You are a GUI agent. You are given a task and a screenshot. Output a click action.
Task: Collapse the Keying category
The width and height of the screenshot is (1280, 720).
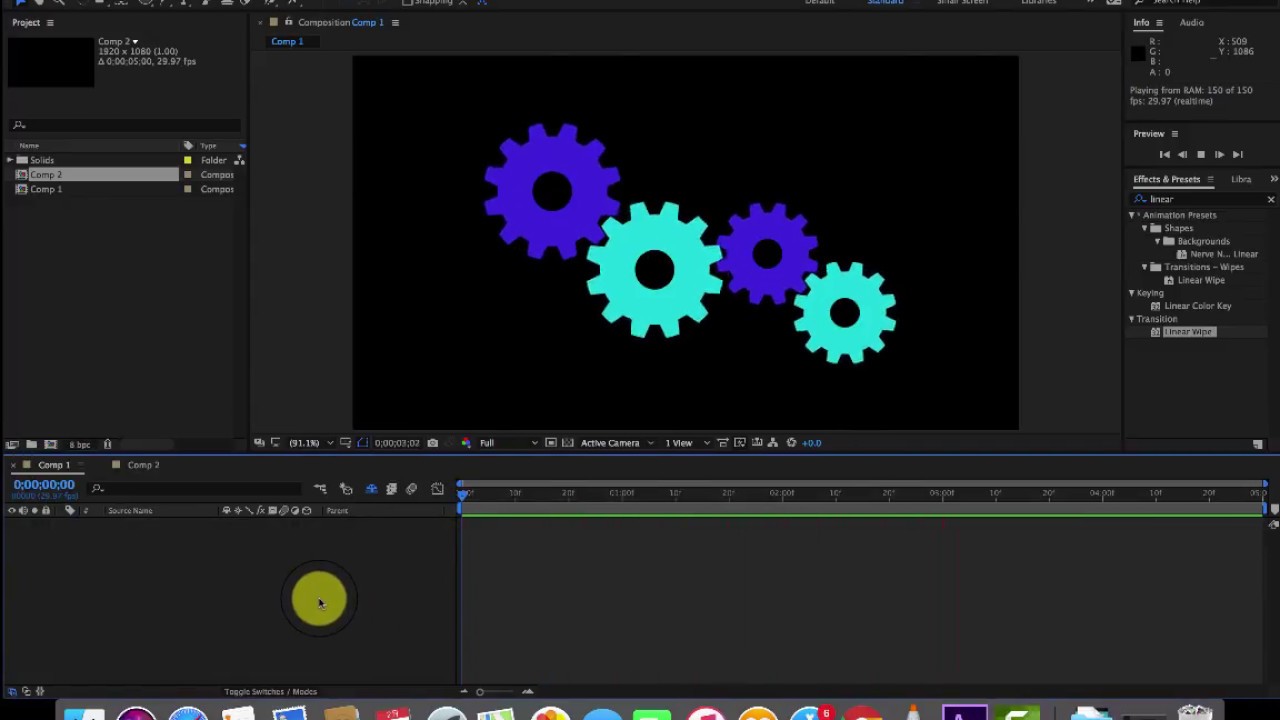coord(1132,293)
